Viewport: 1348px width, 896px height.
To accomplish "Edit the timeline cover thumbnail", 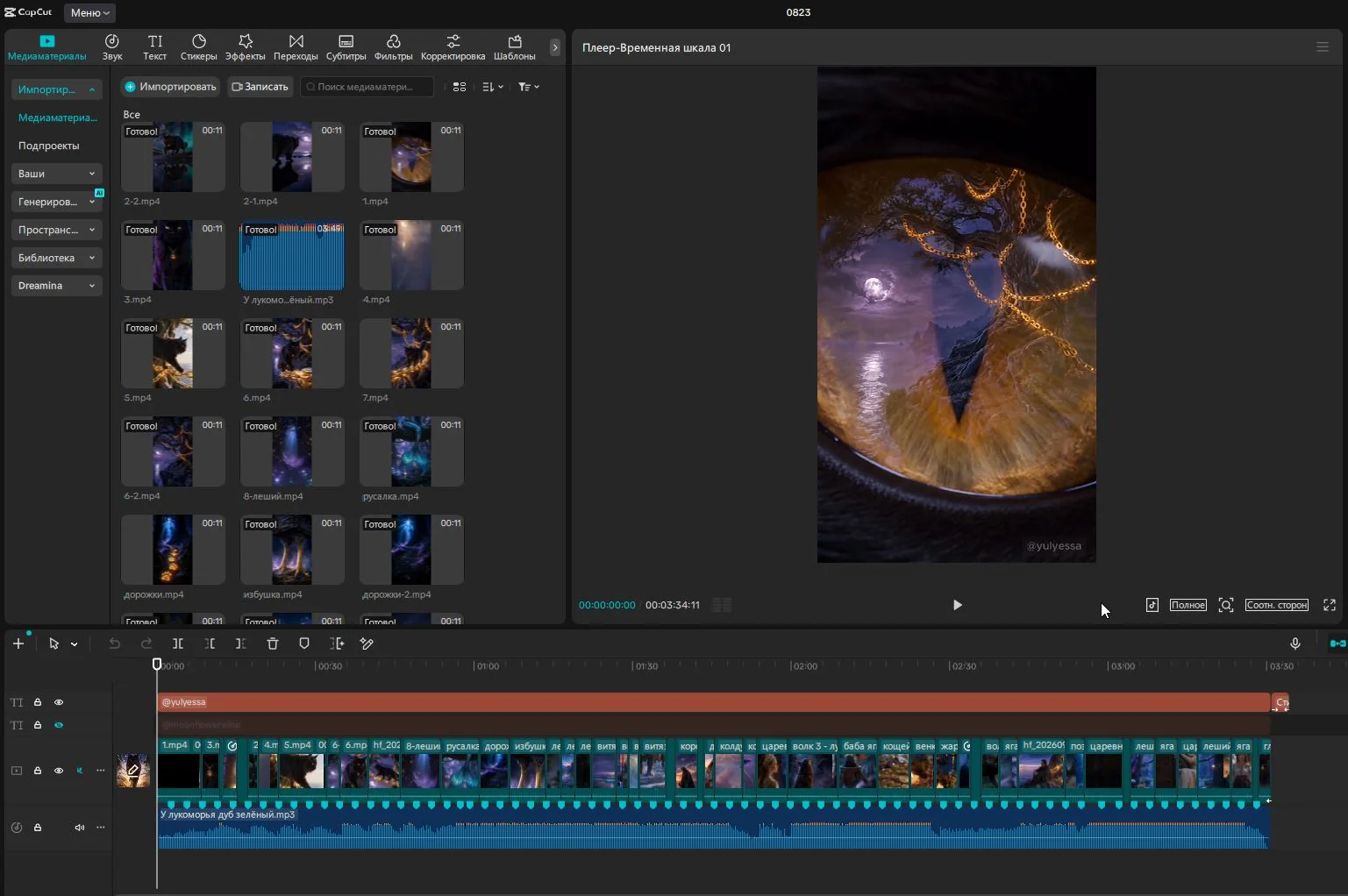I will [133, 771].
